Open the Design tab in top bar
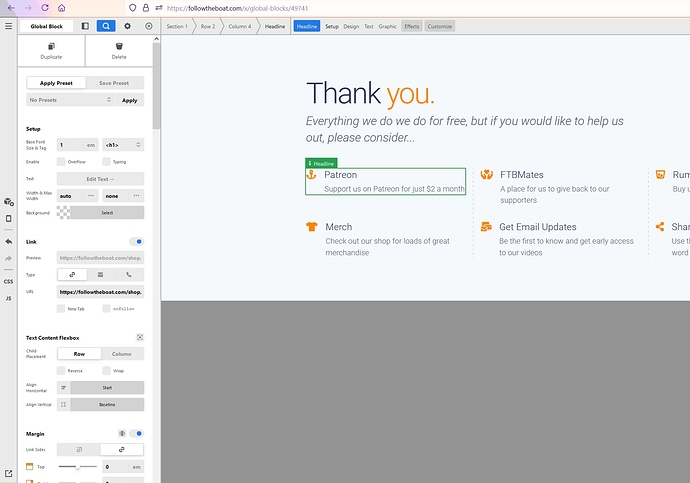690x483 pixels. click(x=351, y=26)
